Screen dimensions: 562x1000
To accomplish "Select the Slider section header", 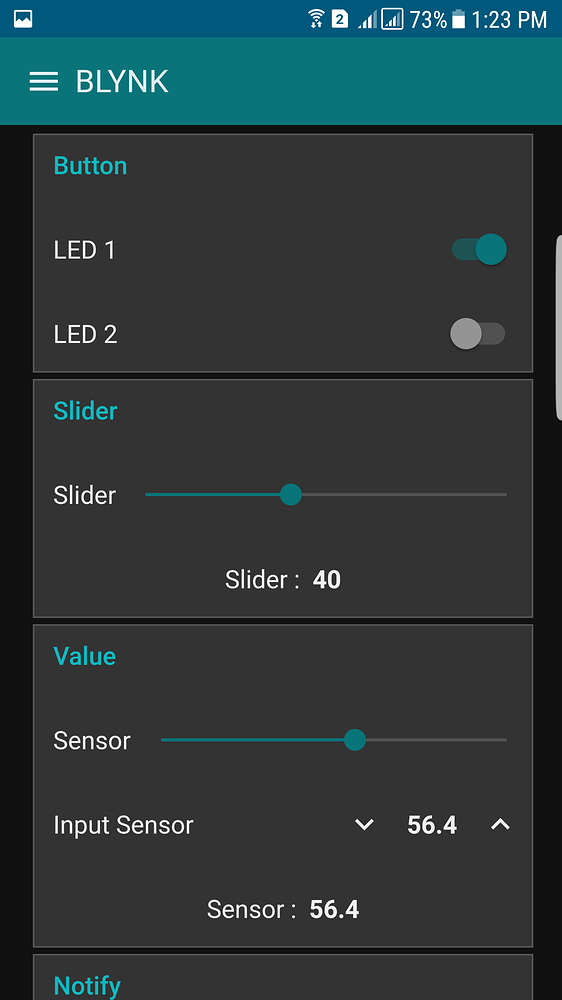I will tap(85, 411).
